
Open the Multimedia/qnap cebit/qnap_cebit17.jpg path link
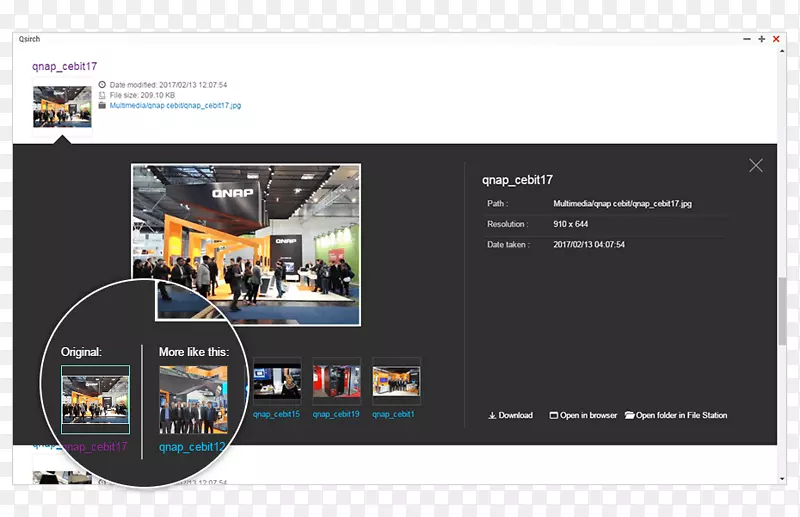tap(175, 105)
